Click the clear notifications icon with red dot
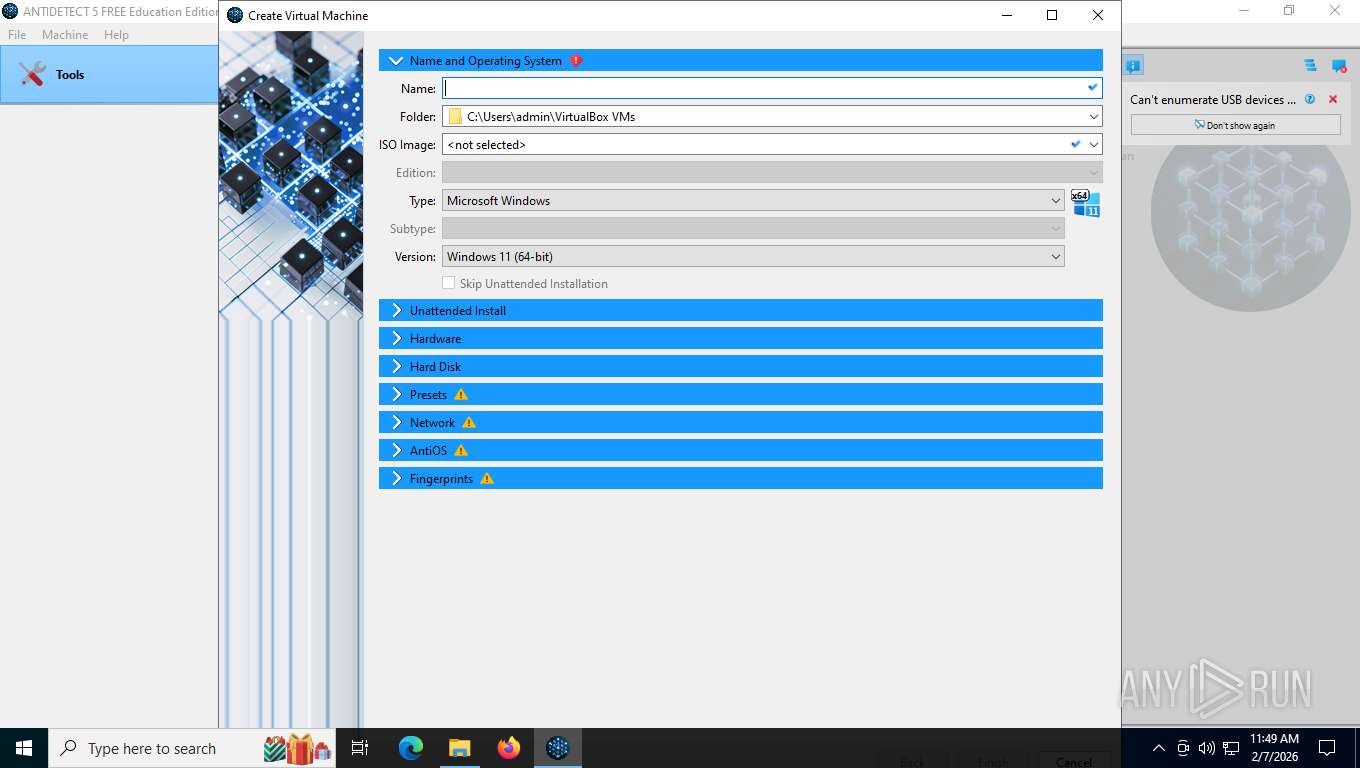 pos(1339,66)
